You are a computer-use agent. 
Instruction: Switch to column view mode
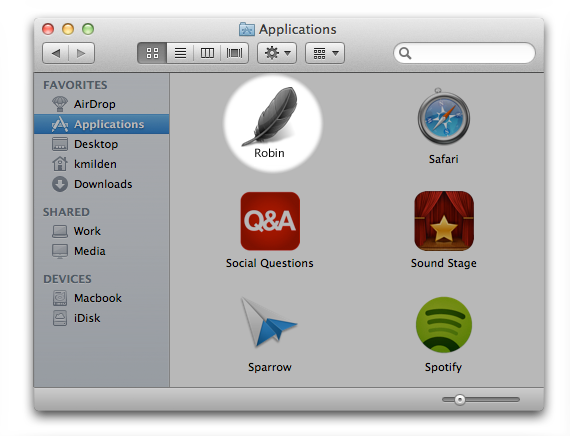tap(207, 53)
